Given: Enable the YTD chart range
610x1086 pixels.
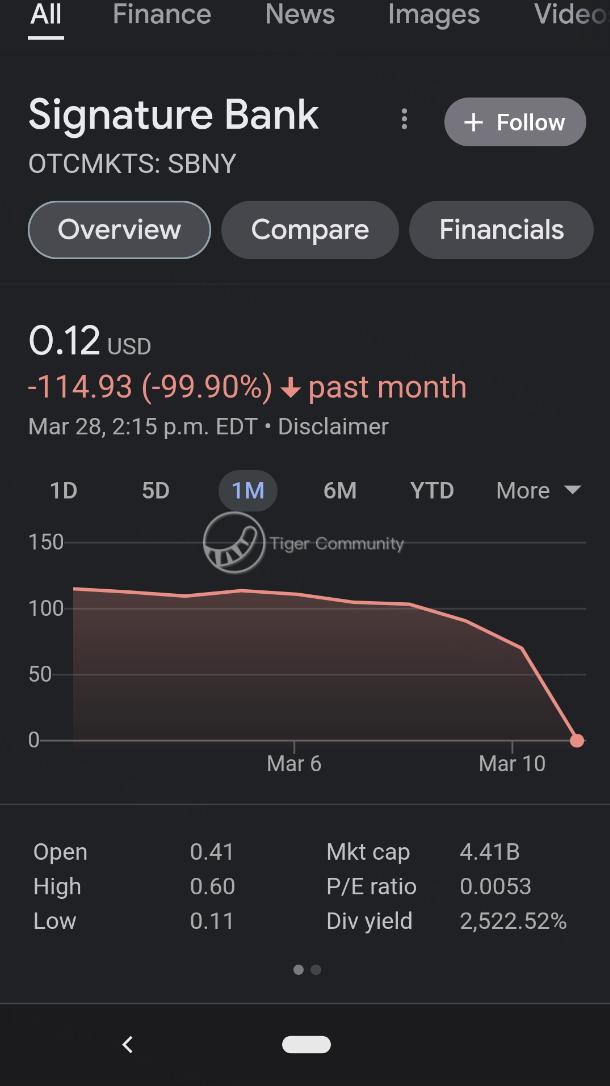Looking at the screenshot, I should pos(431,491).
